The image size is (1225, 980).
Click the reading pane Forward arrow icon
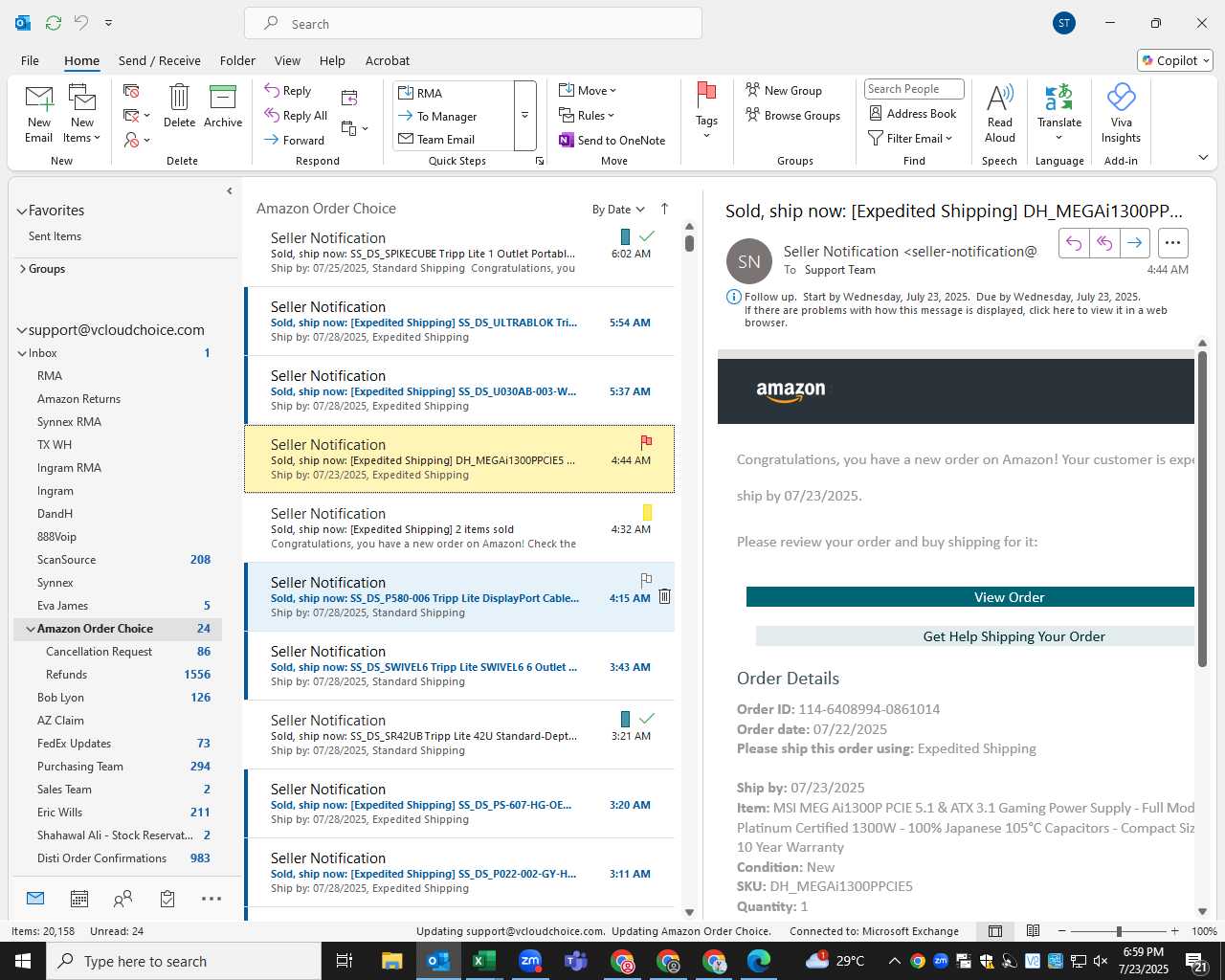click(1134, 243)
